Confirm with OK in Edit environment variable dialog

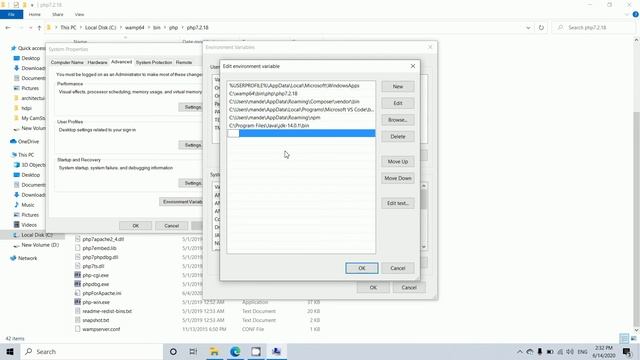(362, 268)
